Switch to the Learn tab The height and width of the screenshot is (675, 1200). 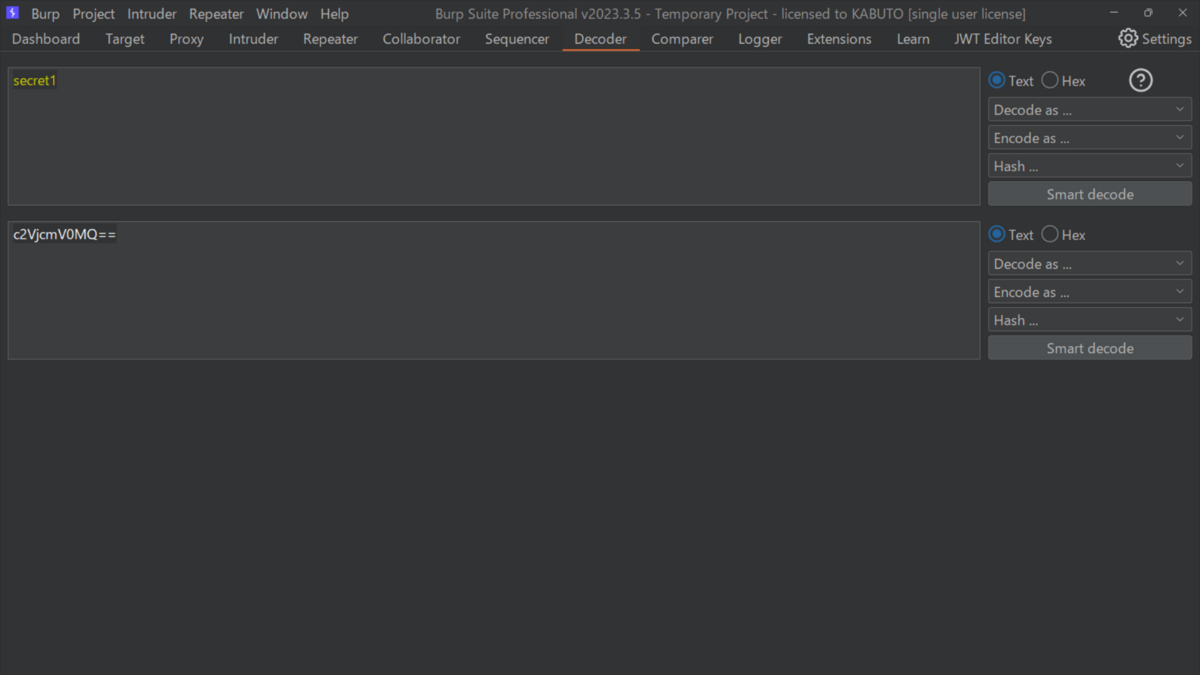pos(913,39)
